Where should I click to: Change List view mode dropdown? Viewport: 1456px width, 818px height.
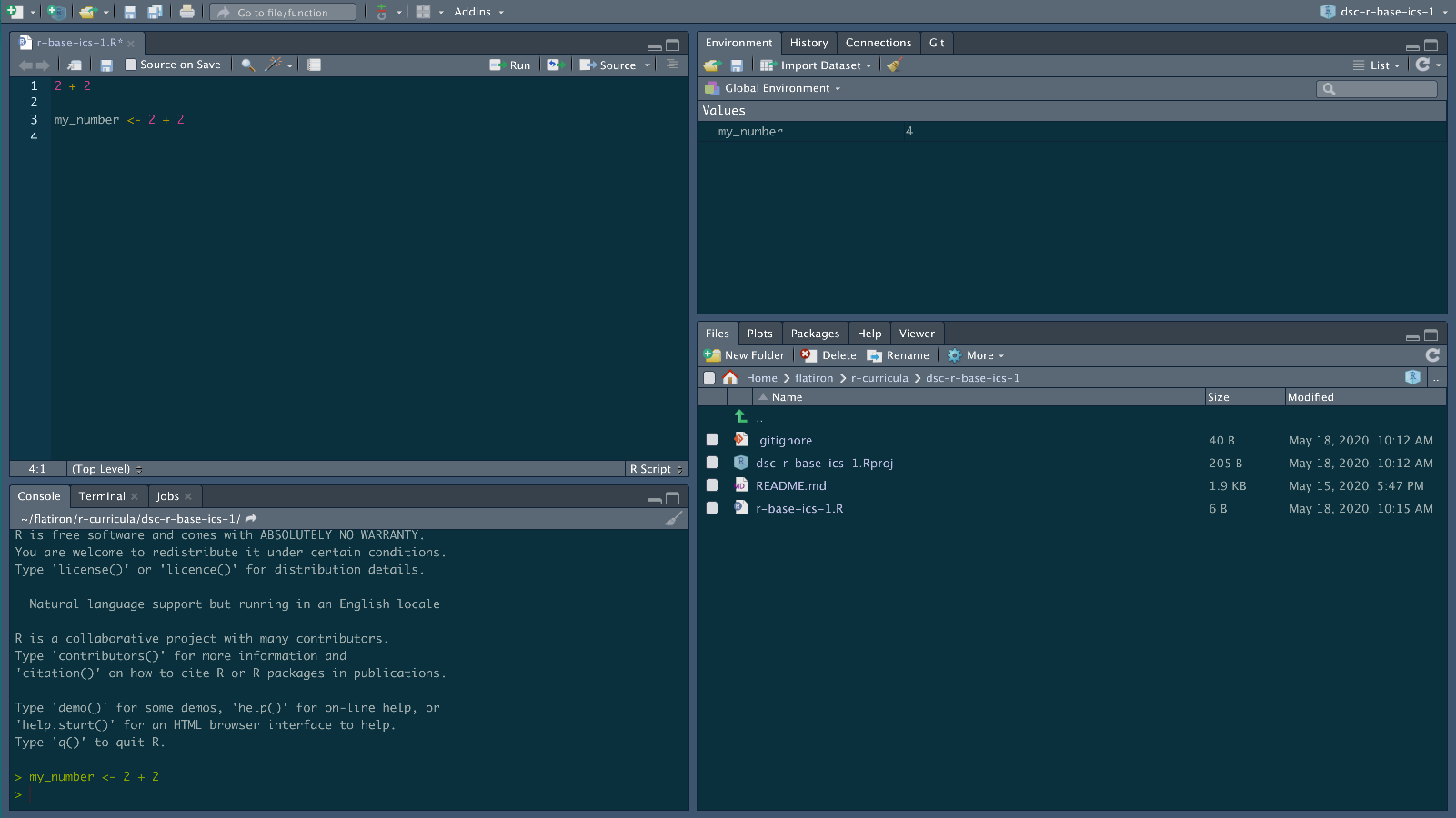(x=1376, y=65)
